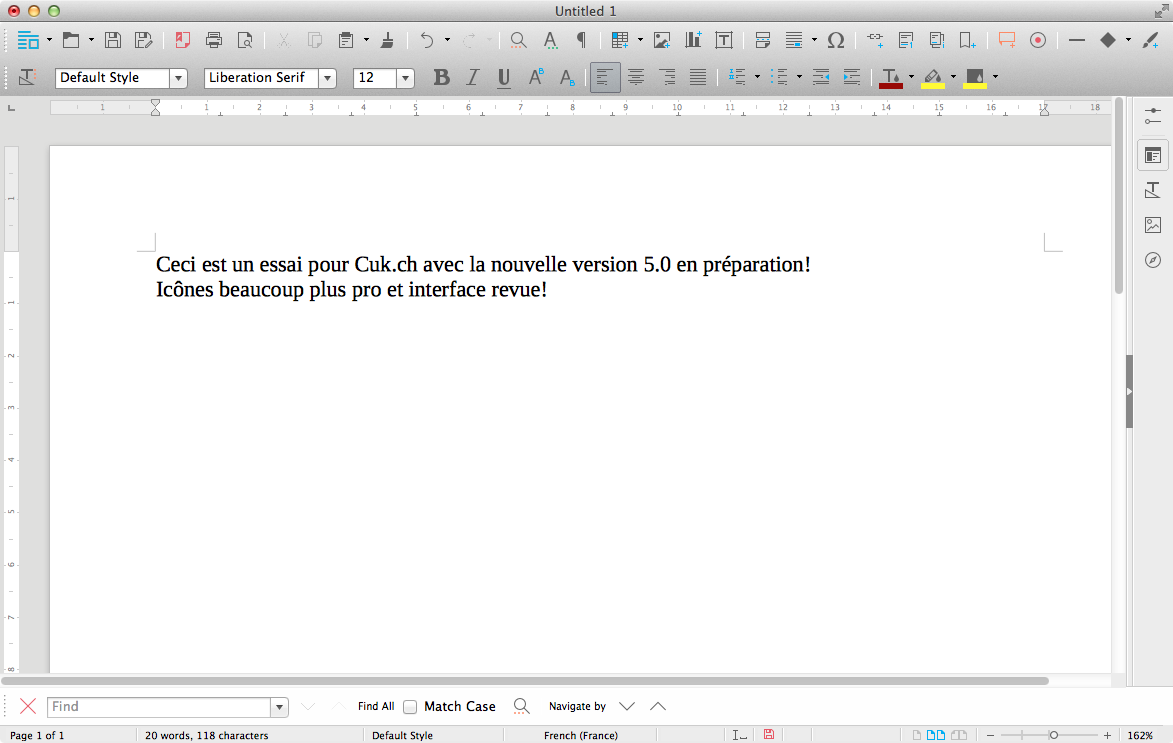This screenshot has height=743, width=1173.
Task: Expand the Undo history dropdown
Action: tap(447, 40)
